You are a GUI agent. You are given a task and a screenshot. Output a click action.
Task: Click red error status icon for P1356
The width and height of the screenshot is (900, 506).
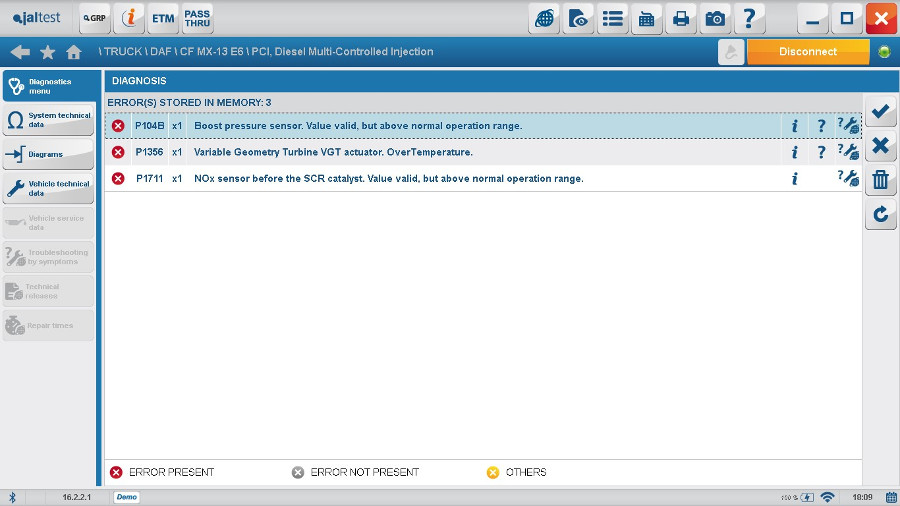tap(118, 152)
